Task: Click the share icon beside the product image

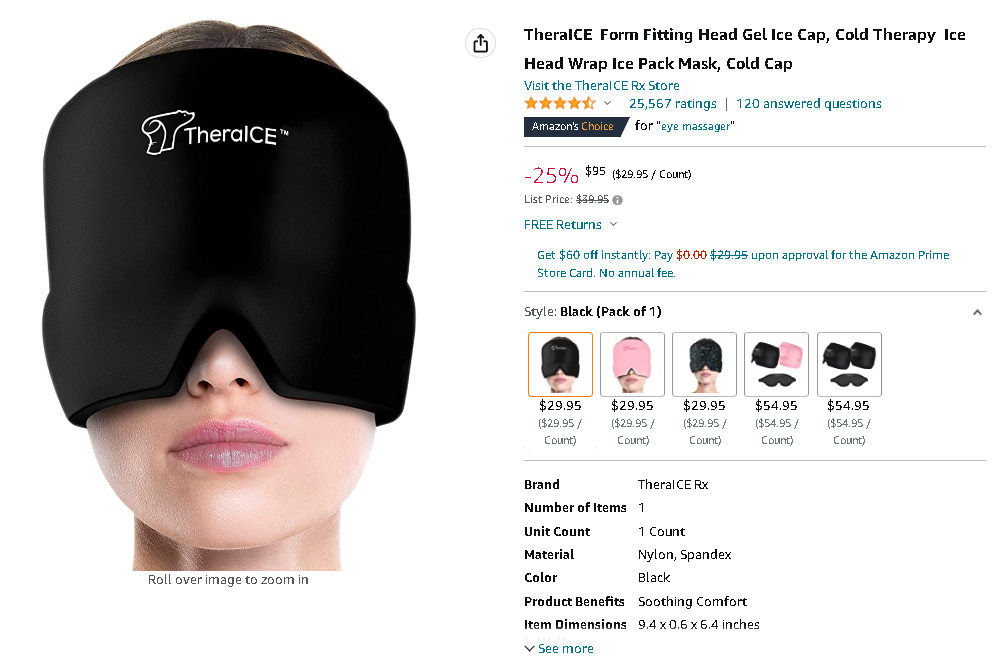Action: [481, 43]
